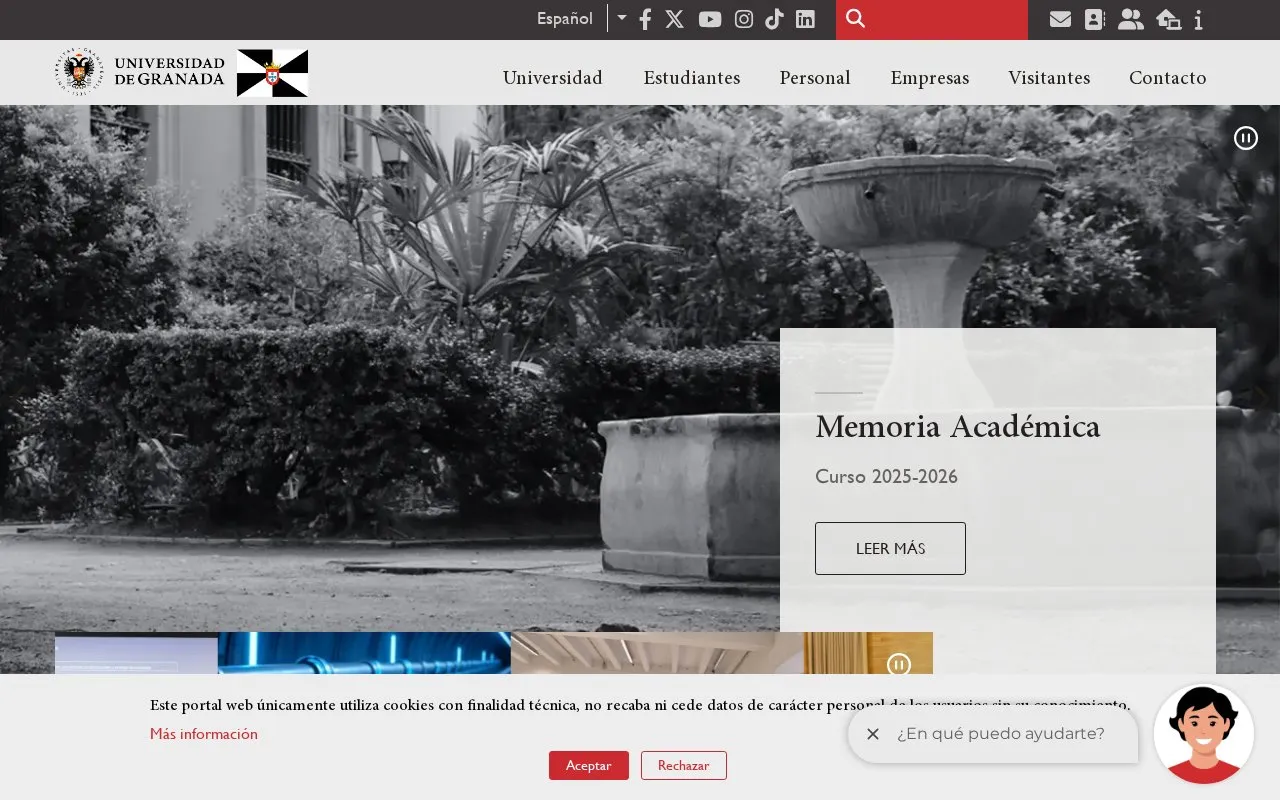Image resolution: width=1280 pixels, height=800 pixels.
Task: Click the people group icon
Action: (x=1131, y=19)
